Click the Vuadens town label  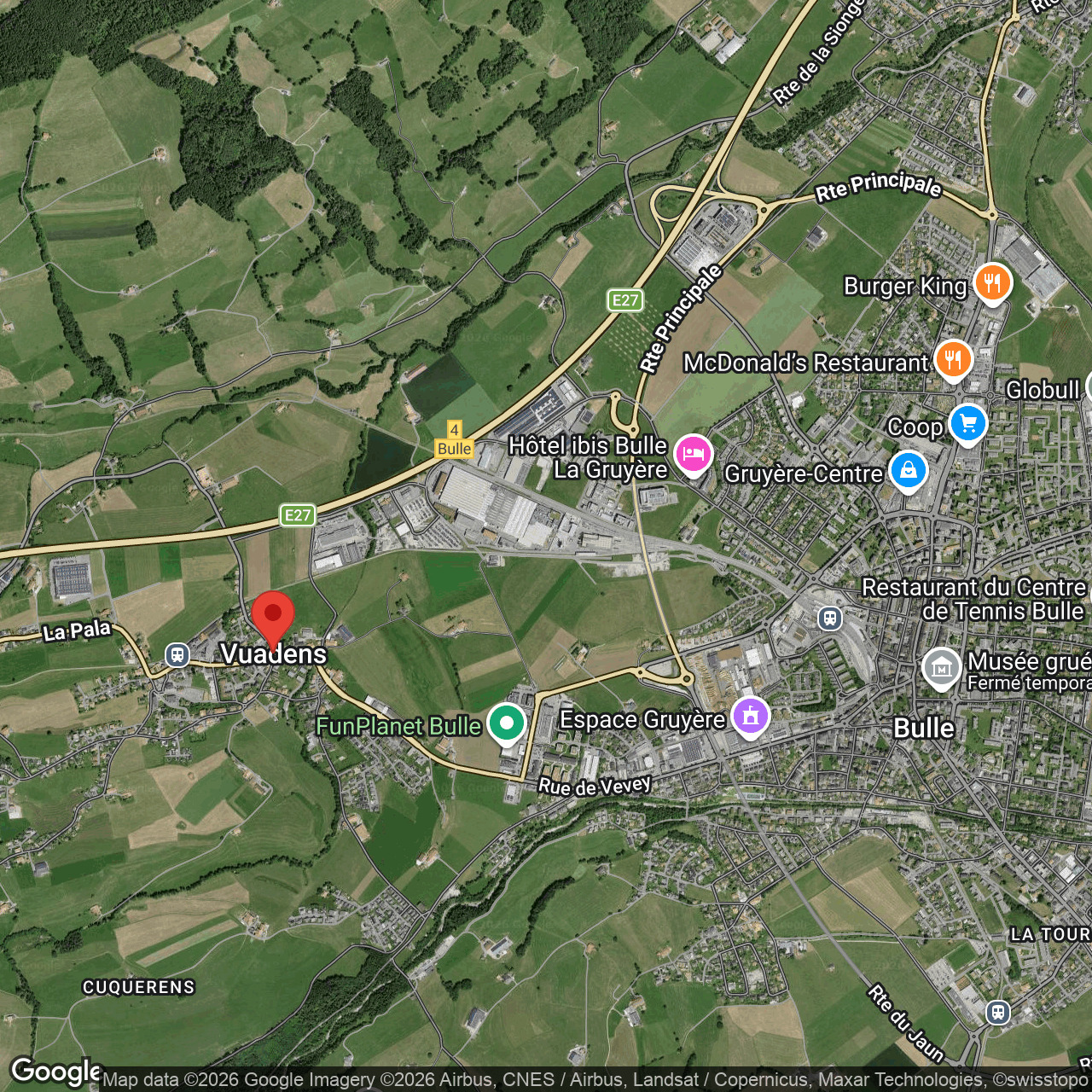(x=274, y=654)
